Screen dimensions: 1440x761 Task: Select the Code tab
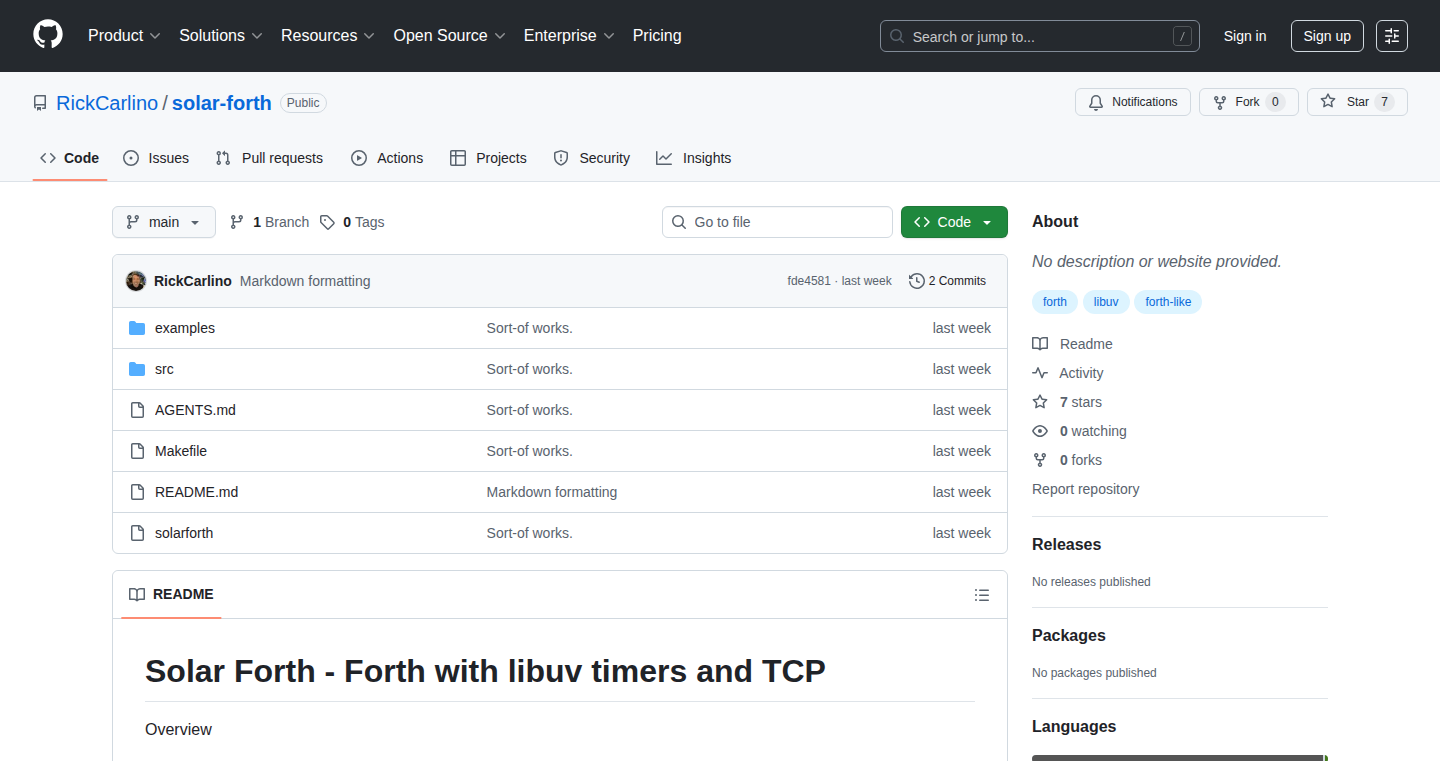point(70,158)
